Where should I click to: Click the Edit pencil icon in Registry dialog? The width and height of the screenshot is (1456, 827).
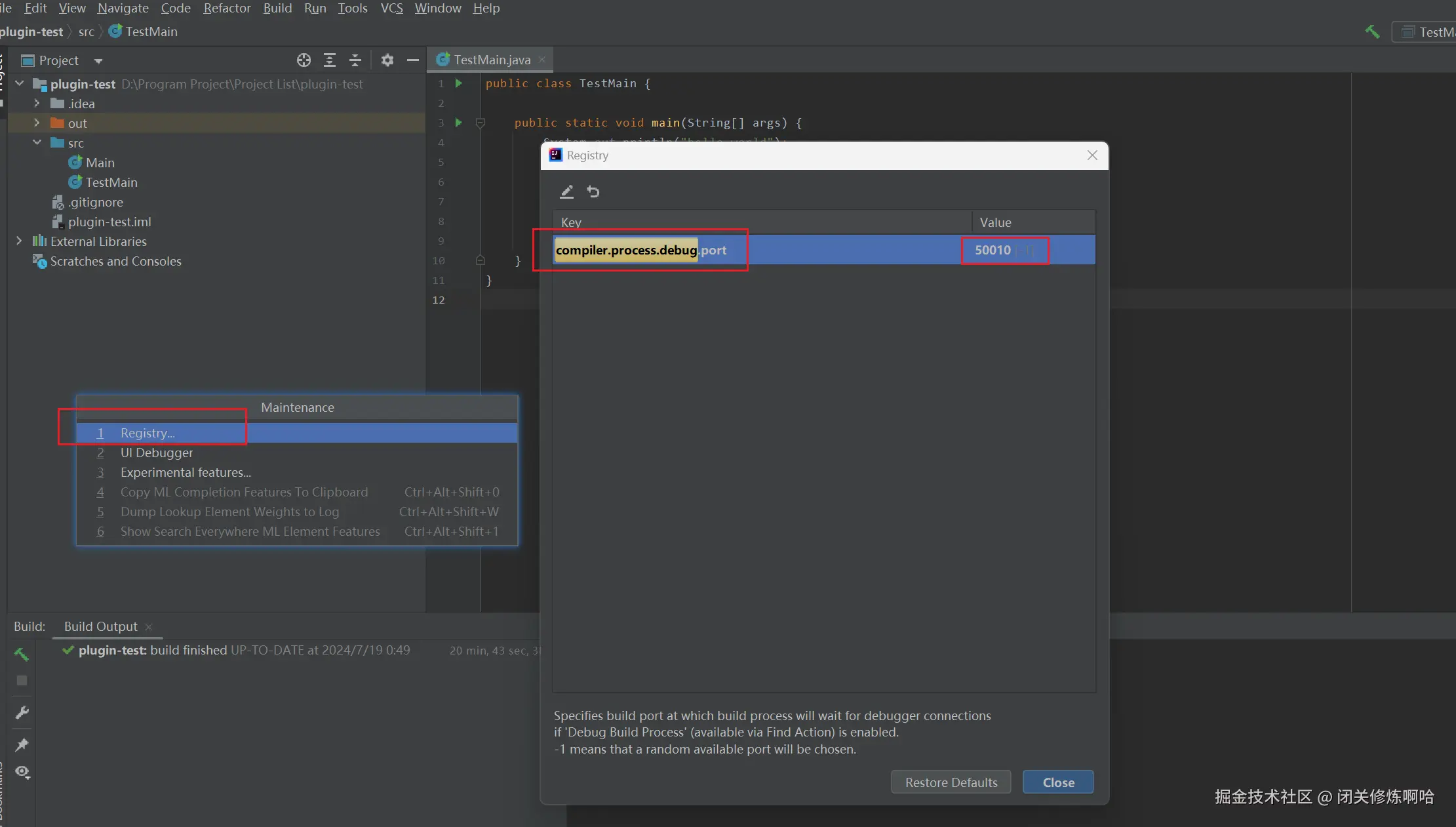[x=566, y=192]
